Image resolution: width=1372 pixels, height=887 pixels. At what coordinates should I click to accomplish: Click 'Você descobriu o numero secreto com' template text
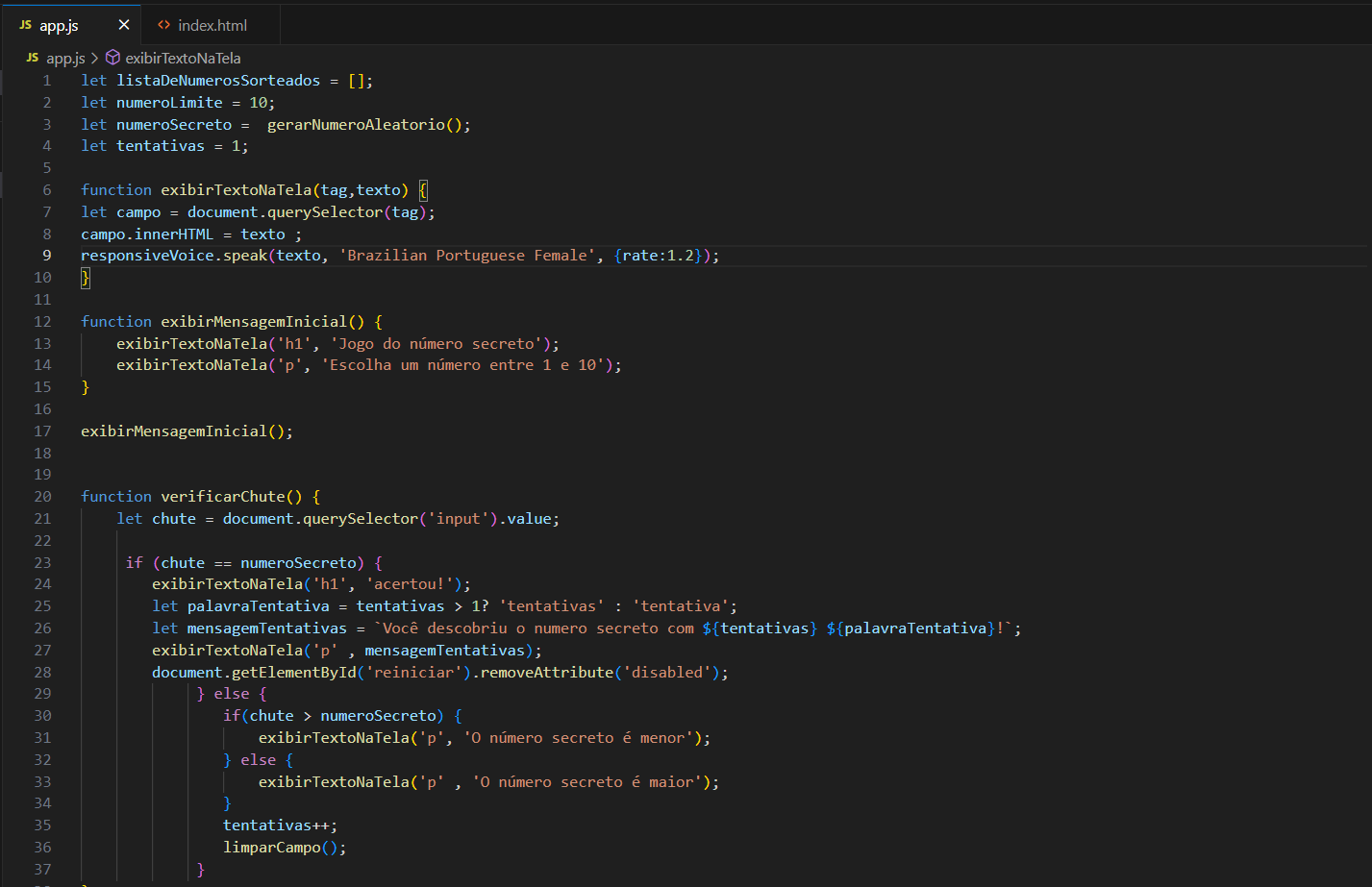538,628
